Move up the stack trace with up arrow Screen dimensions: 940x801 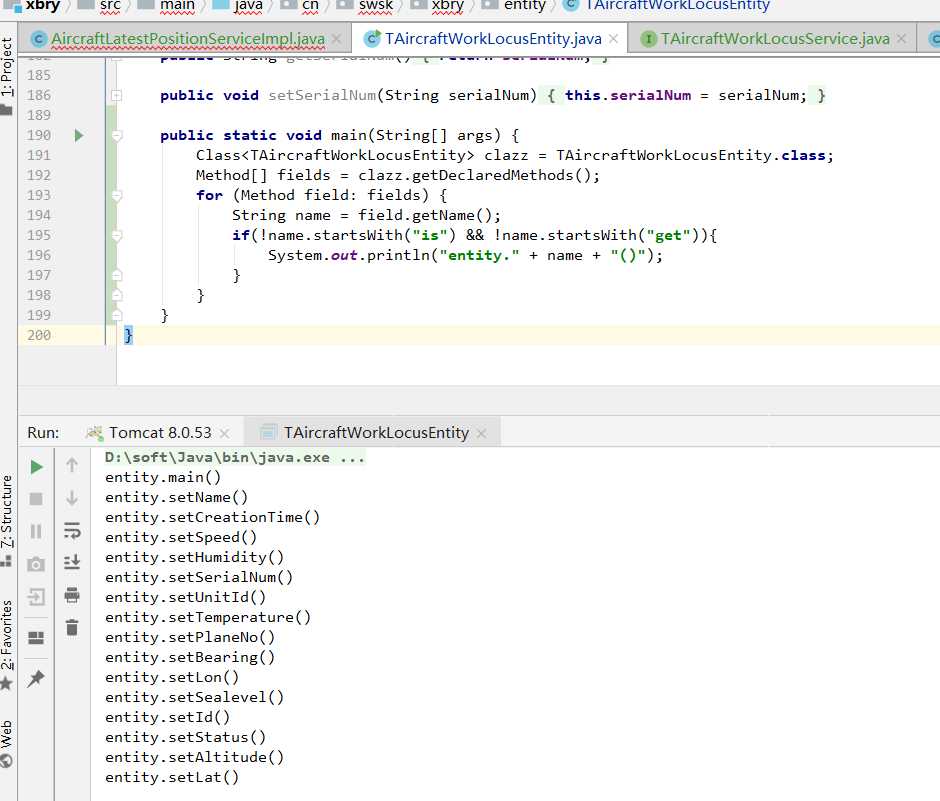pos(72,465)
